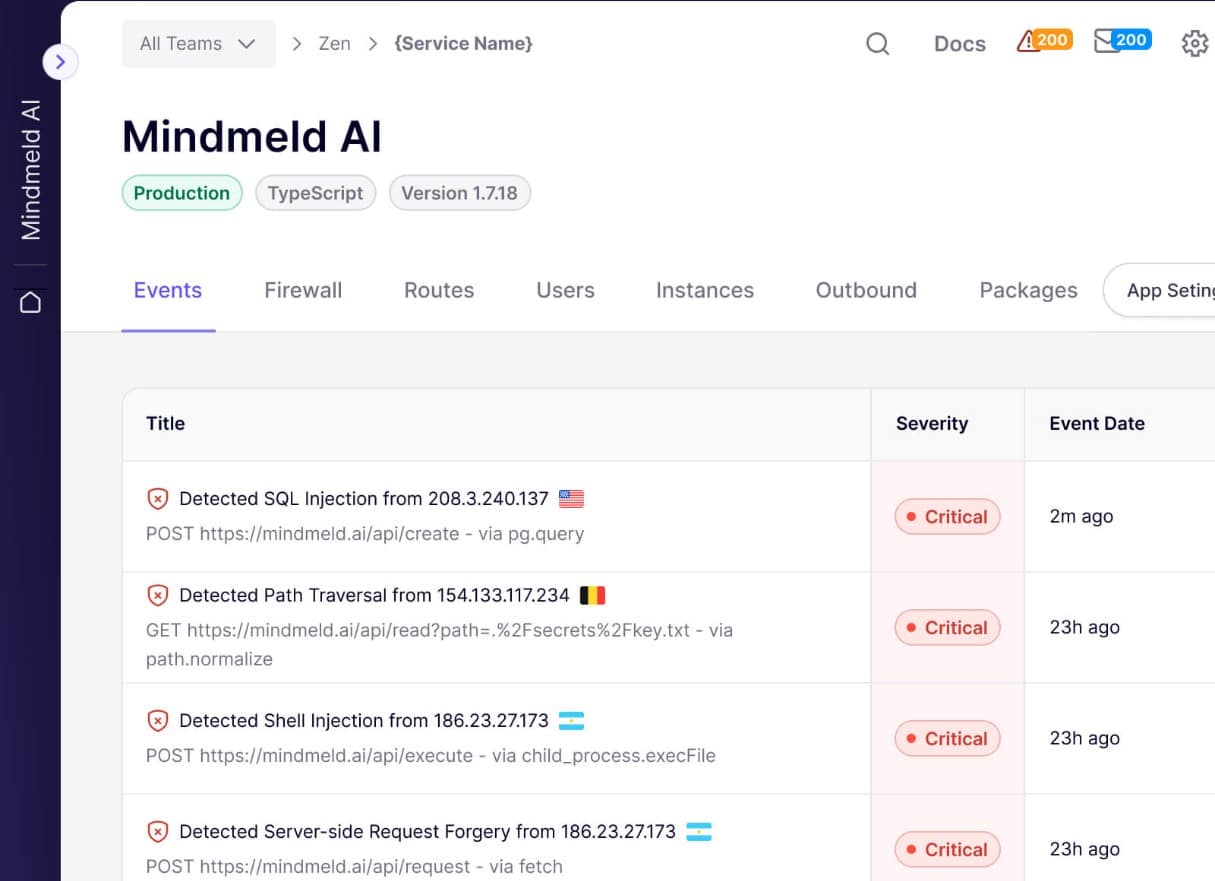Open the Routes tab
Viewport: 1215px width, 881px height.
point(438,290)
